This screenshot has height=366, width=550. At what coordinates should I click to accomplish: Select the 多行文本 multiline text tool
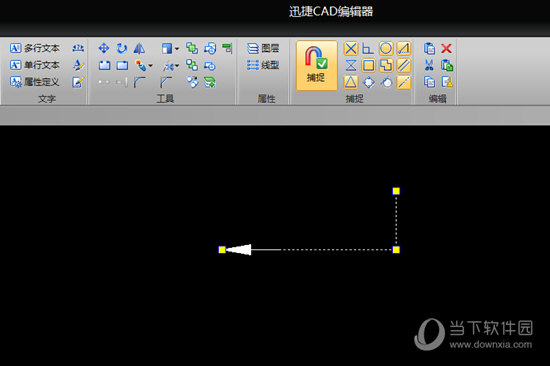[x=35, y=48]
